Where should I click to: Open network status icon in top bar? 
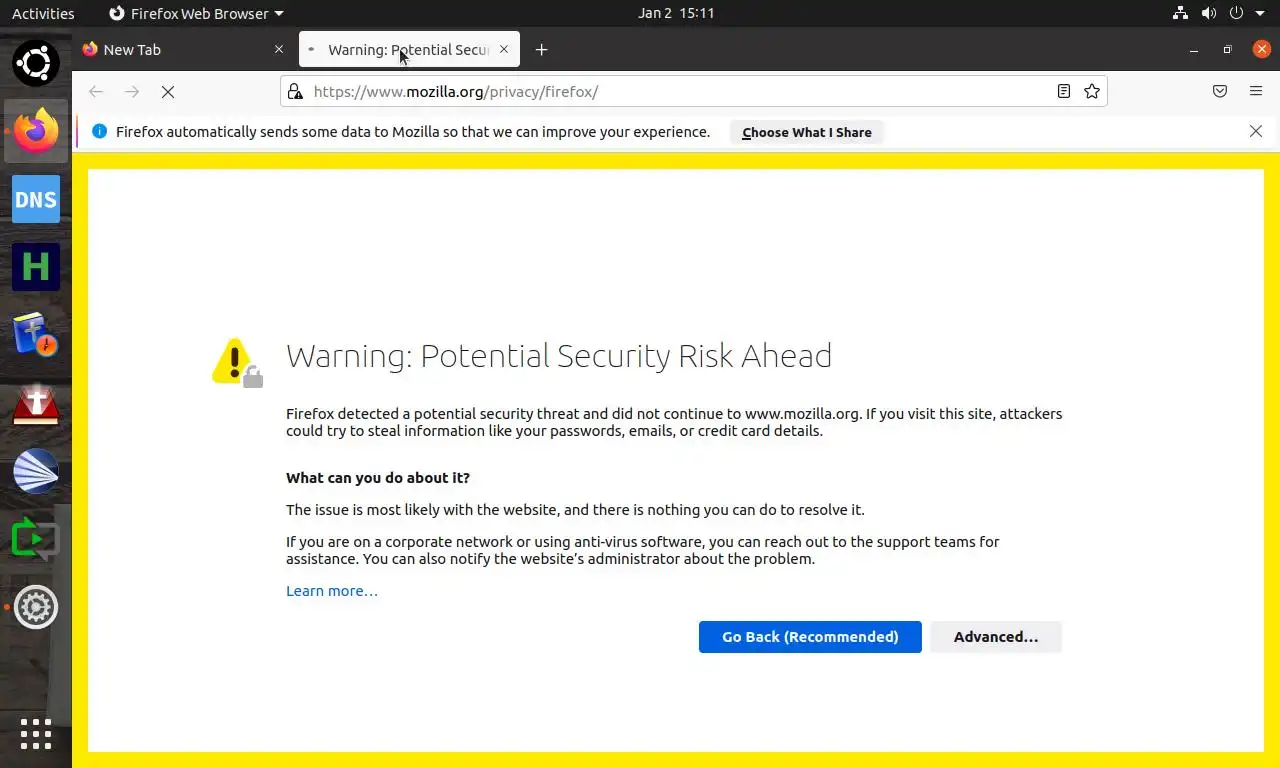click(x=1180, y=13)
